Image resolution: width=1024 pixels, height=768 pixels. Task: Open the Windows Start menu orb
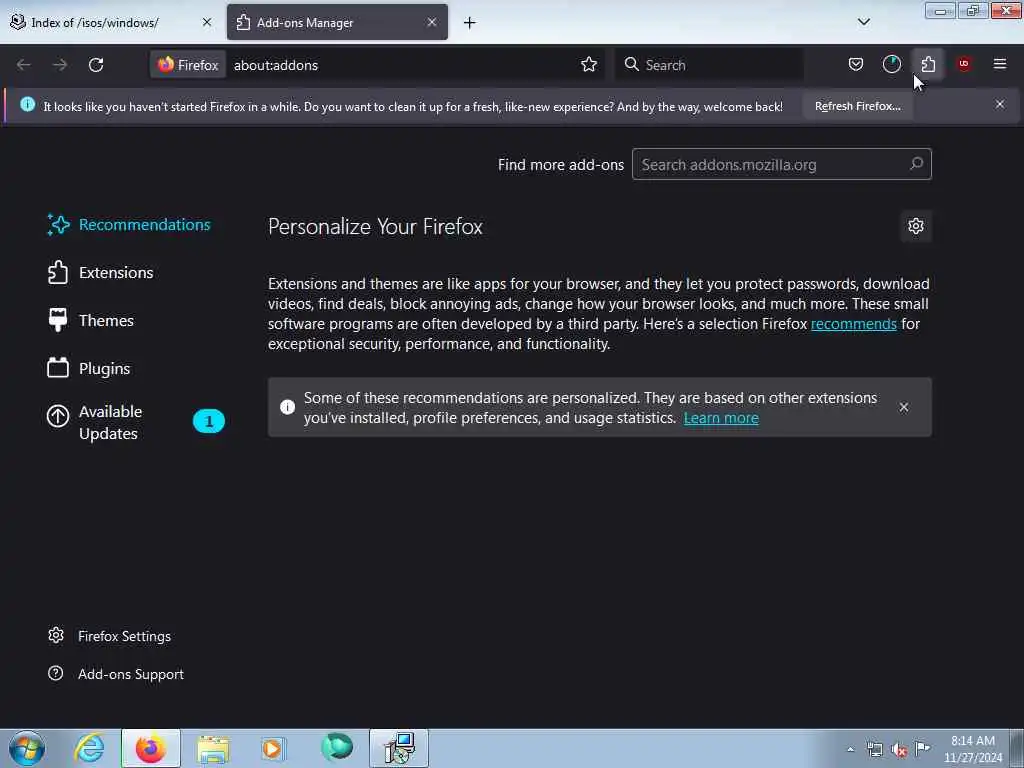27,748
